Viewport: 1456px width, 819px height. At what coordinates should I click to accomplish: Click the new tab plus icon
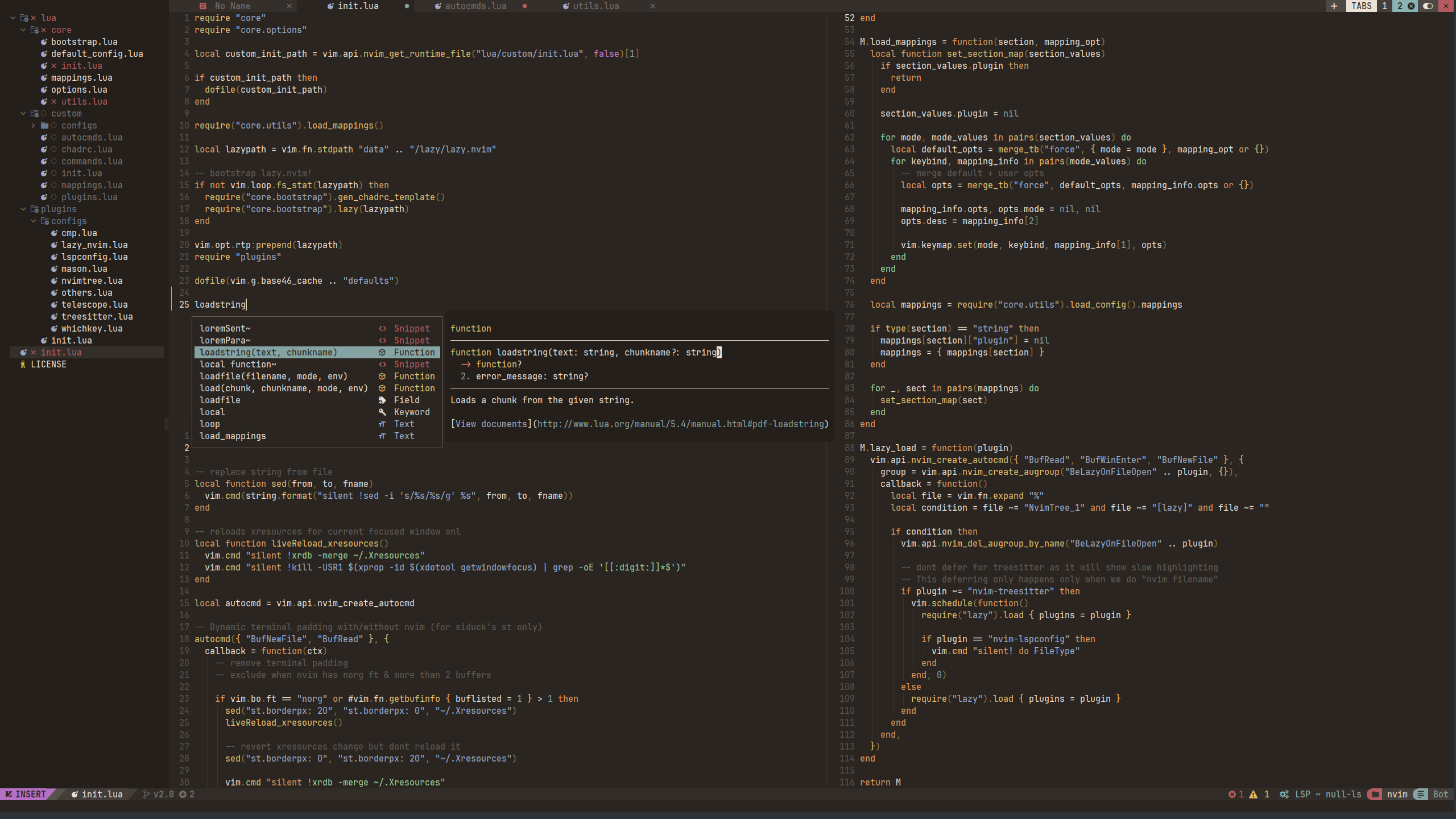click(1334, 6)
